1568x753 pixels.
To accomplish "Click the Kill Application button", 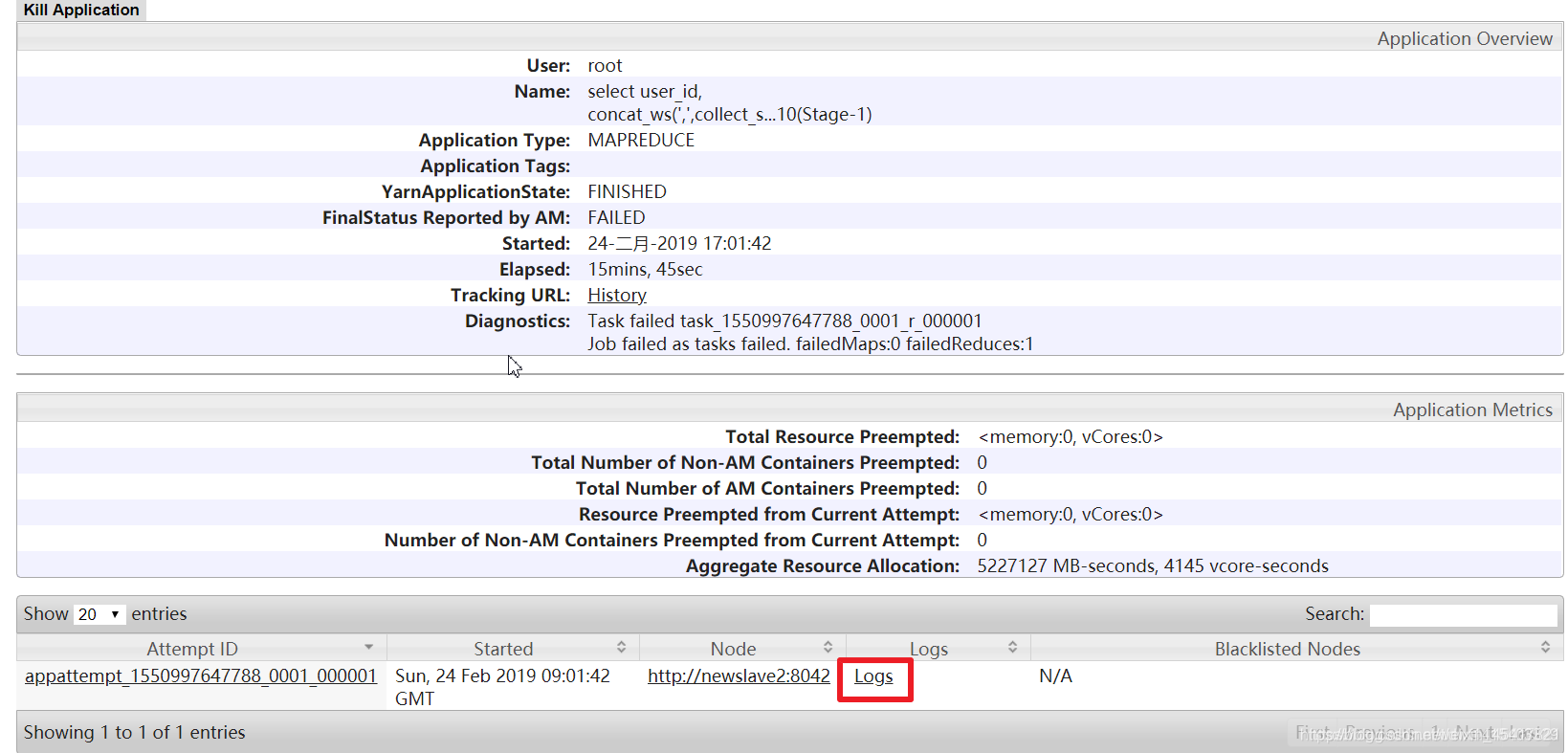I will coord(81,10).
